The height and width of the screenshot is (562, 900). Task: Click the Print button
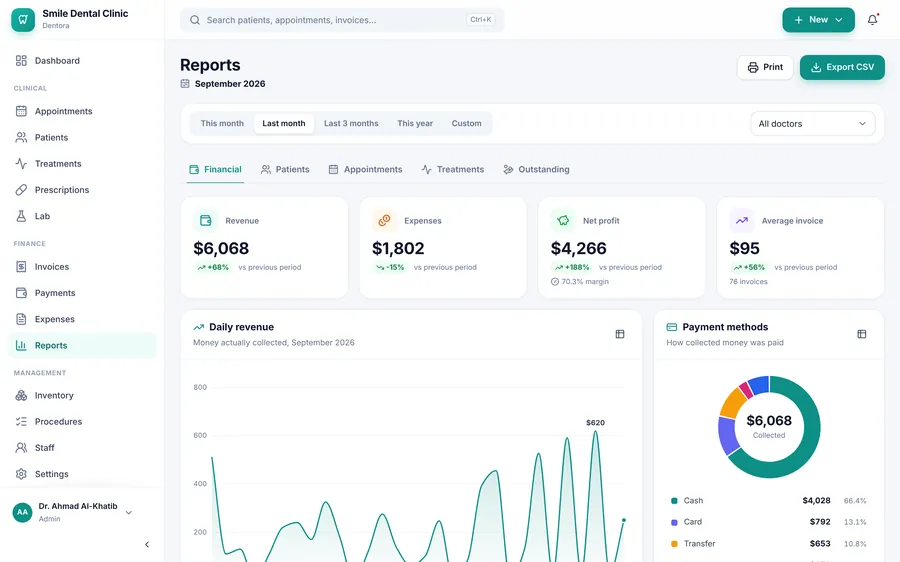(765, 67)
